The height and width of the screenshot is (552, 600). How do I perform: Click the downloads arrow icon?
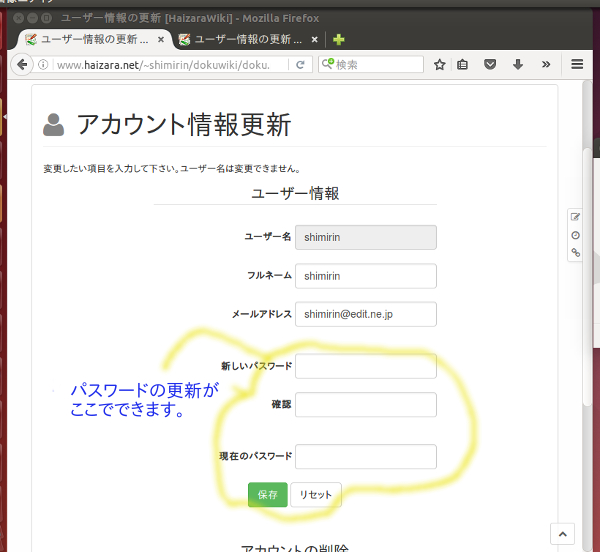[x=518, y=64]
